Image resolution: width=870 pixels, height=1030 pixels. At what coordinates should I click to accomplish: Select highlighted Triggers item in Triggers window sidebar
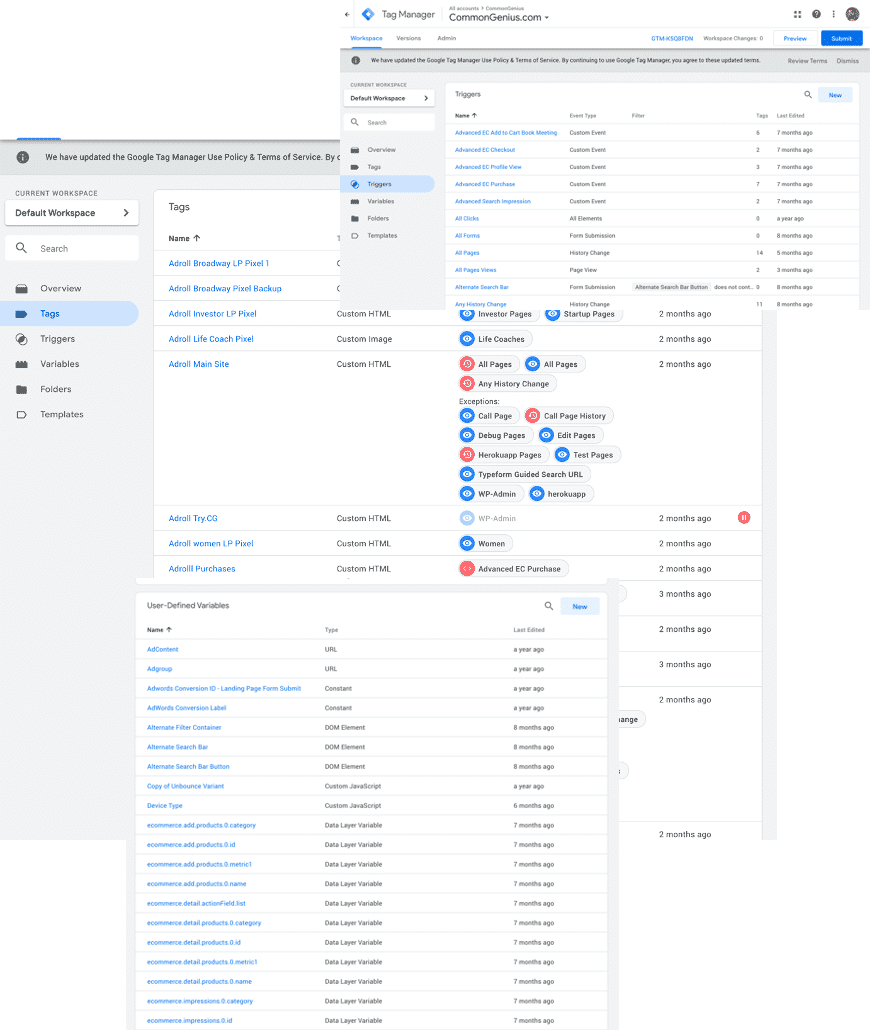tap(389, 184)
